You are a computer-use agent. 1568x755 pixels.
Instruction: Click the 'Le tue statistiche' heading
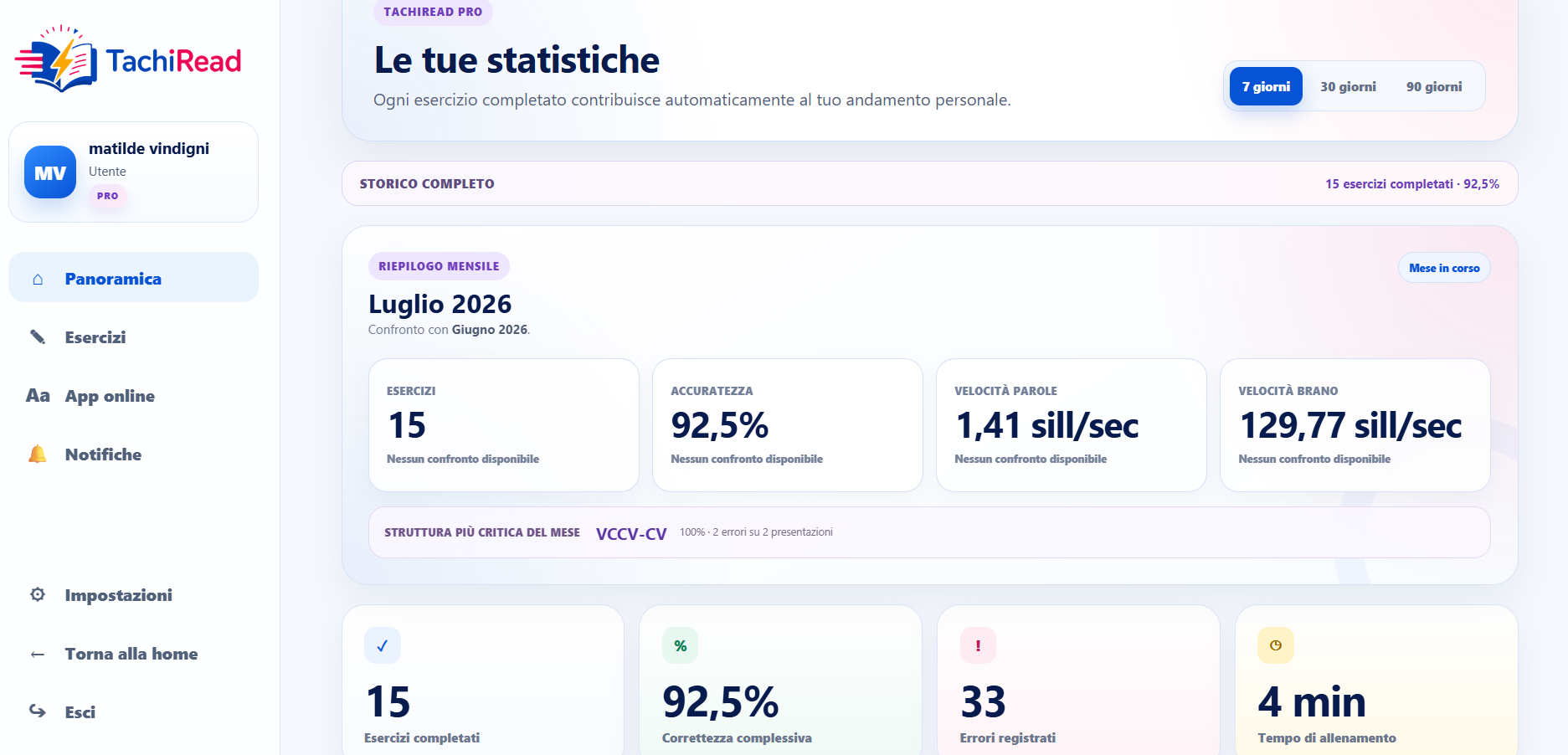(x=517, y=60)
